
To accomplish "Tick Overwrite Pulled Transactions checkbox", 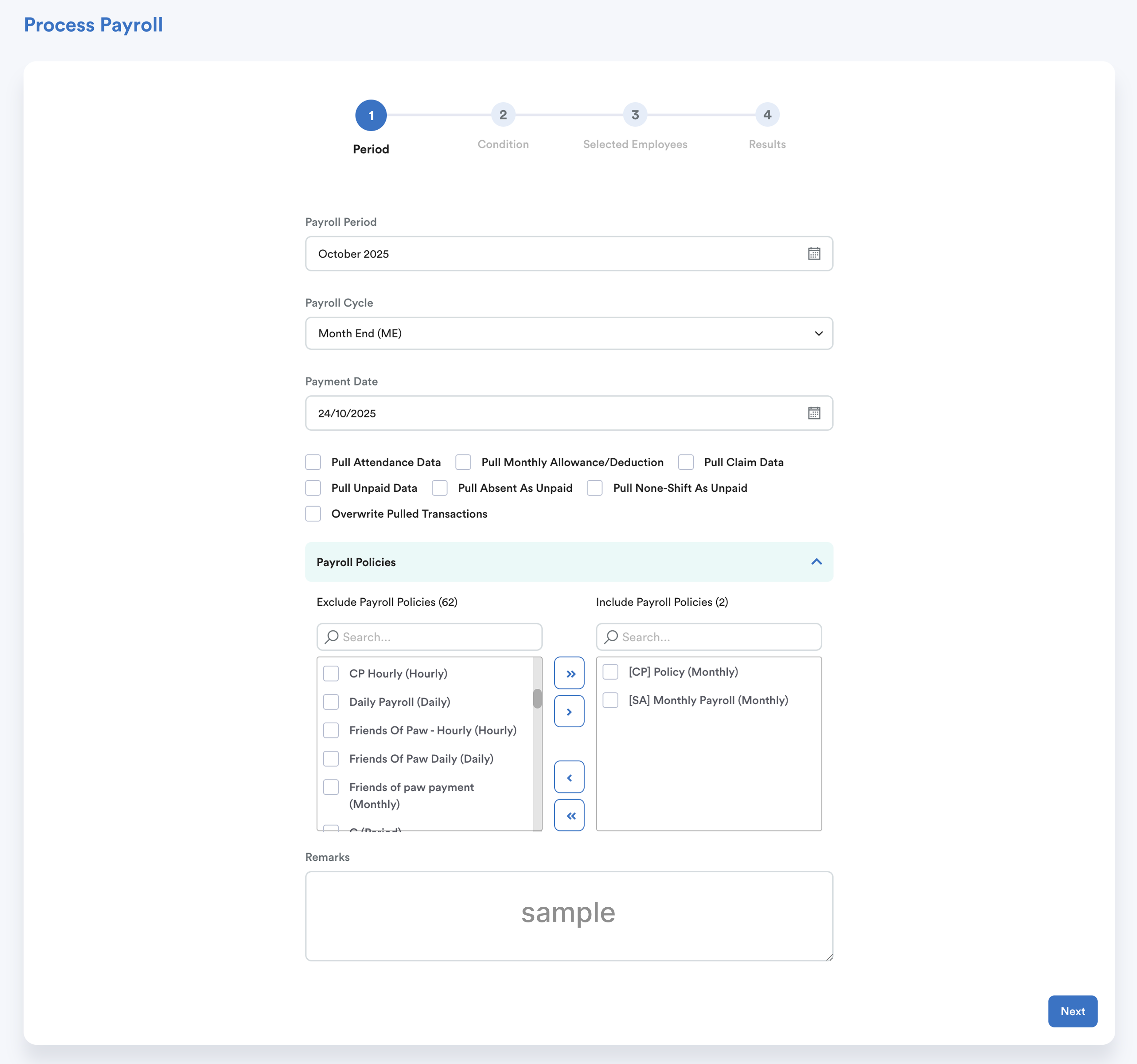I will [313, 514].
